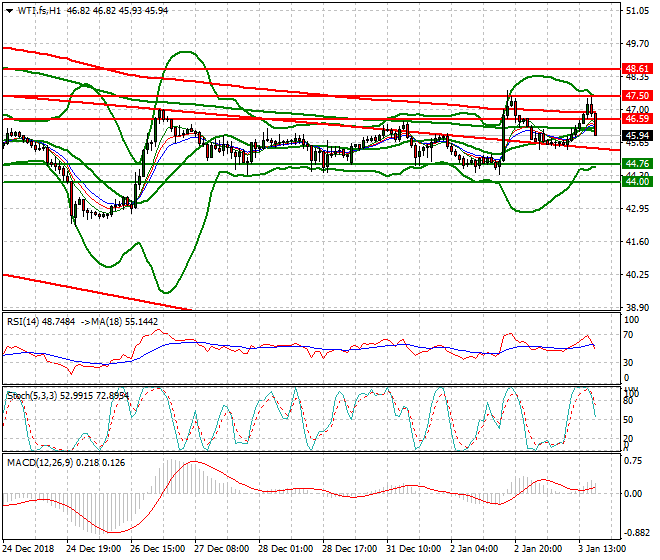The image size is (660, 560).
Task: Click the 2 Jan 20:00 time label
Action: pos(538,549)
